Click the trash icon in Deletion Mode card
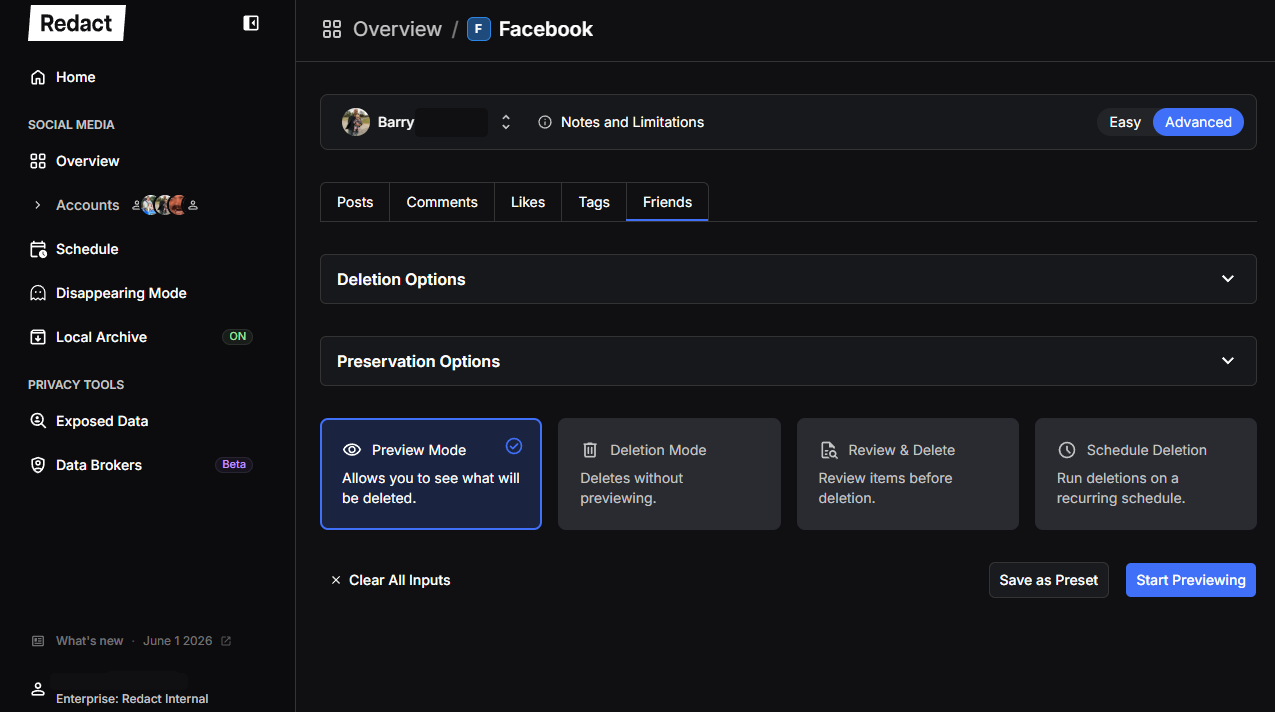Screen dimensions: 1275x712 (x=590, y=450)
